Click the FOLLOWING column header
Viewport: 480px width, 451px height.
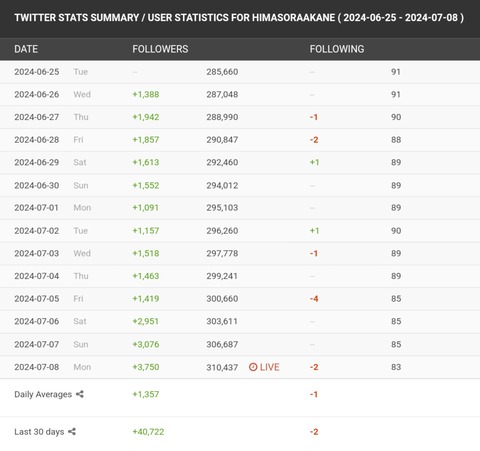coord(337,49)
